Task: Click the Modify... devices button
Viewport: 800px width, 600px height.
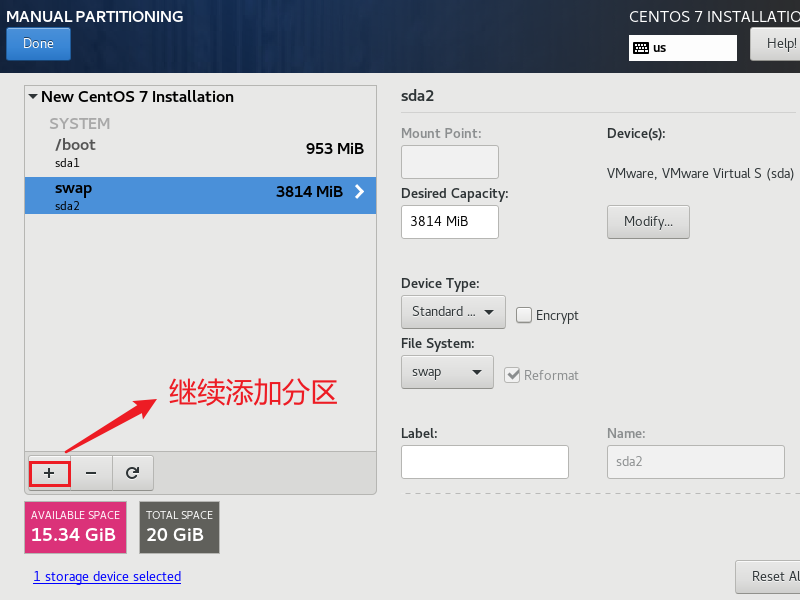Action: pos(648,221)
